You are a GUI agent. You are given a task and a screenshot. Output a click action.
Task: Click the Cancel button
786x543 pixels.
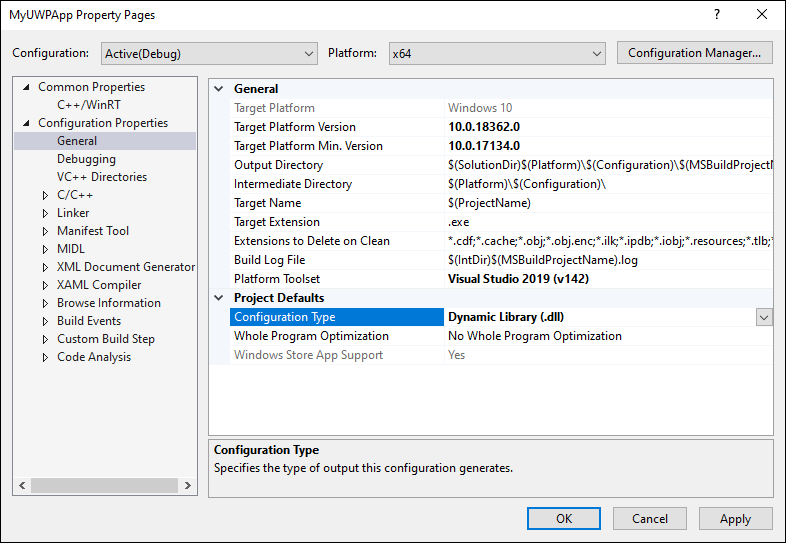(650, 518)
